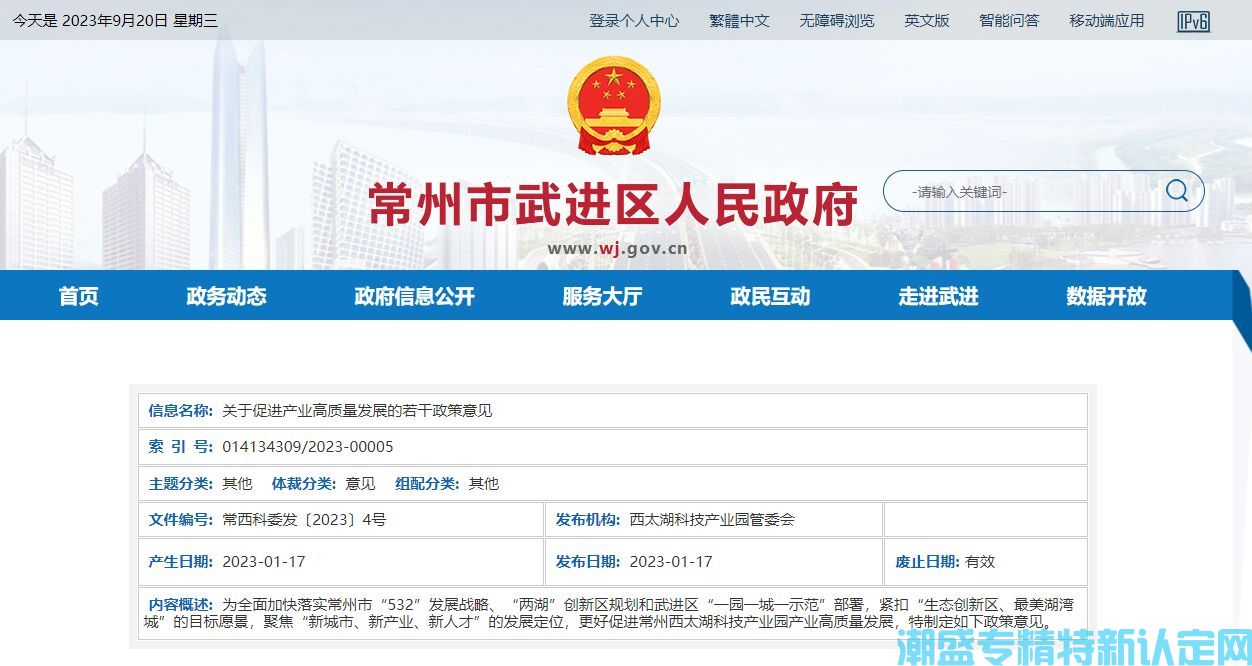
Task: Open 数据开放 nav menu
Action: 1106,296
